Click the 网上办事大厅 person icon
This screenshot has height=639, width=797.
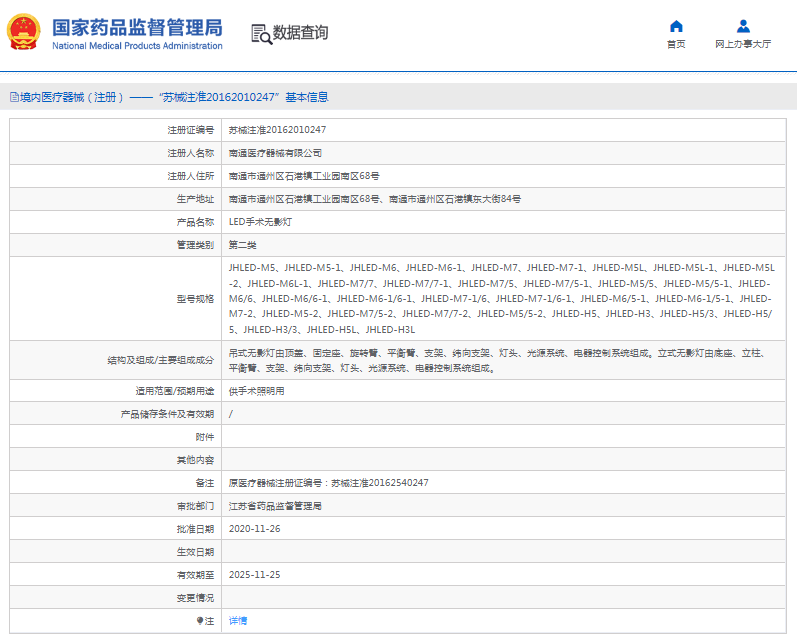[743, 26]
